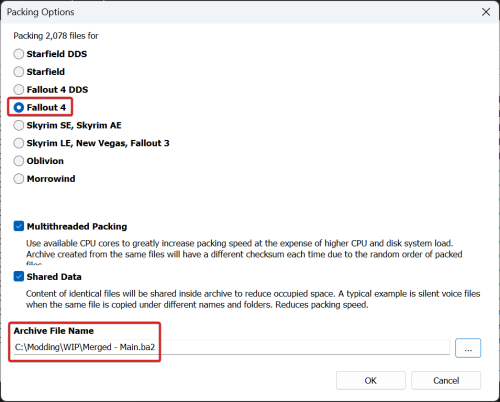Open file browser with the ellipsis button
The width and height of the screenshot is (500, 402).
pos(468,348)
